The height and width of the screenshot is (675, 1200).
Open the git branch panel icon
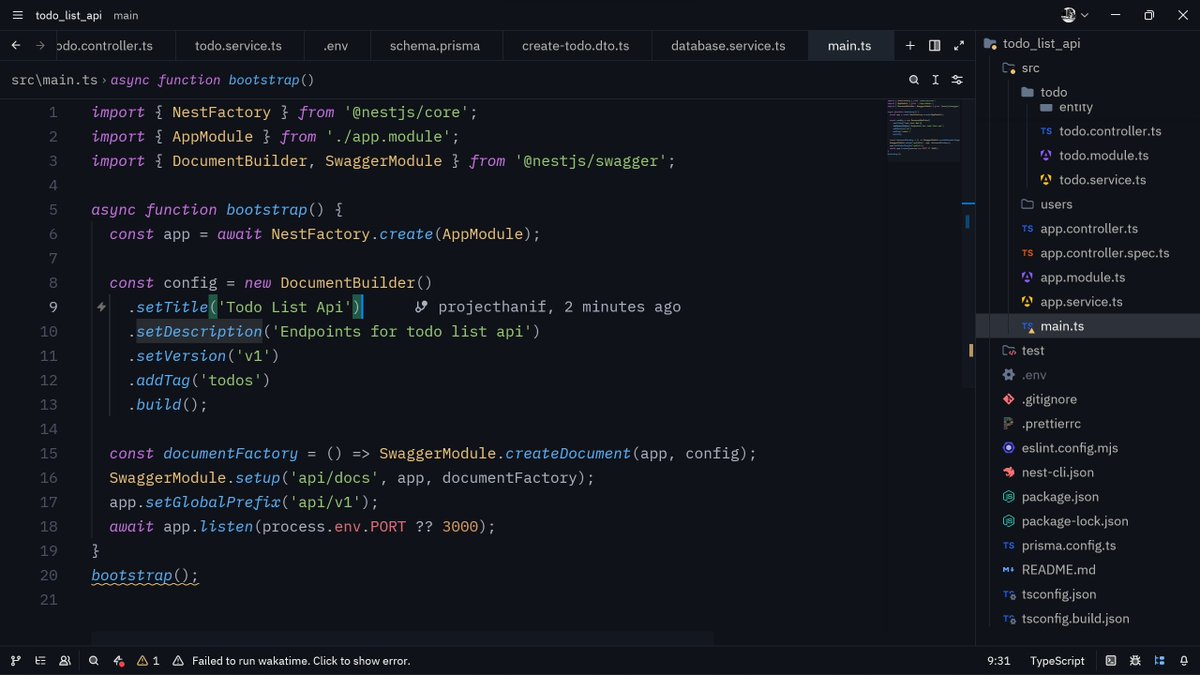[x=15, y=661]
